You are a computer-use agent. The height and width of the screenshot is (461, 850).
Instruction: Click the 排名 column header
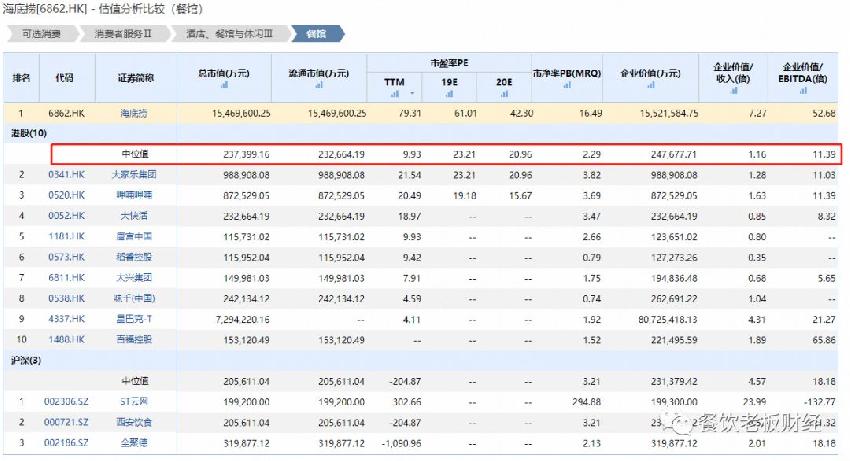pyautogui.click(x=21, y=78)
